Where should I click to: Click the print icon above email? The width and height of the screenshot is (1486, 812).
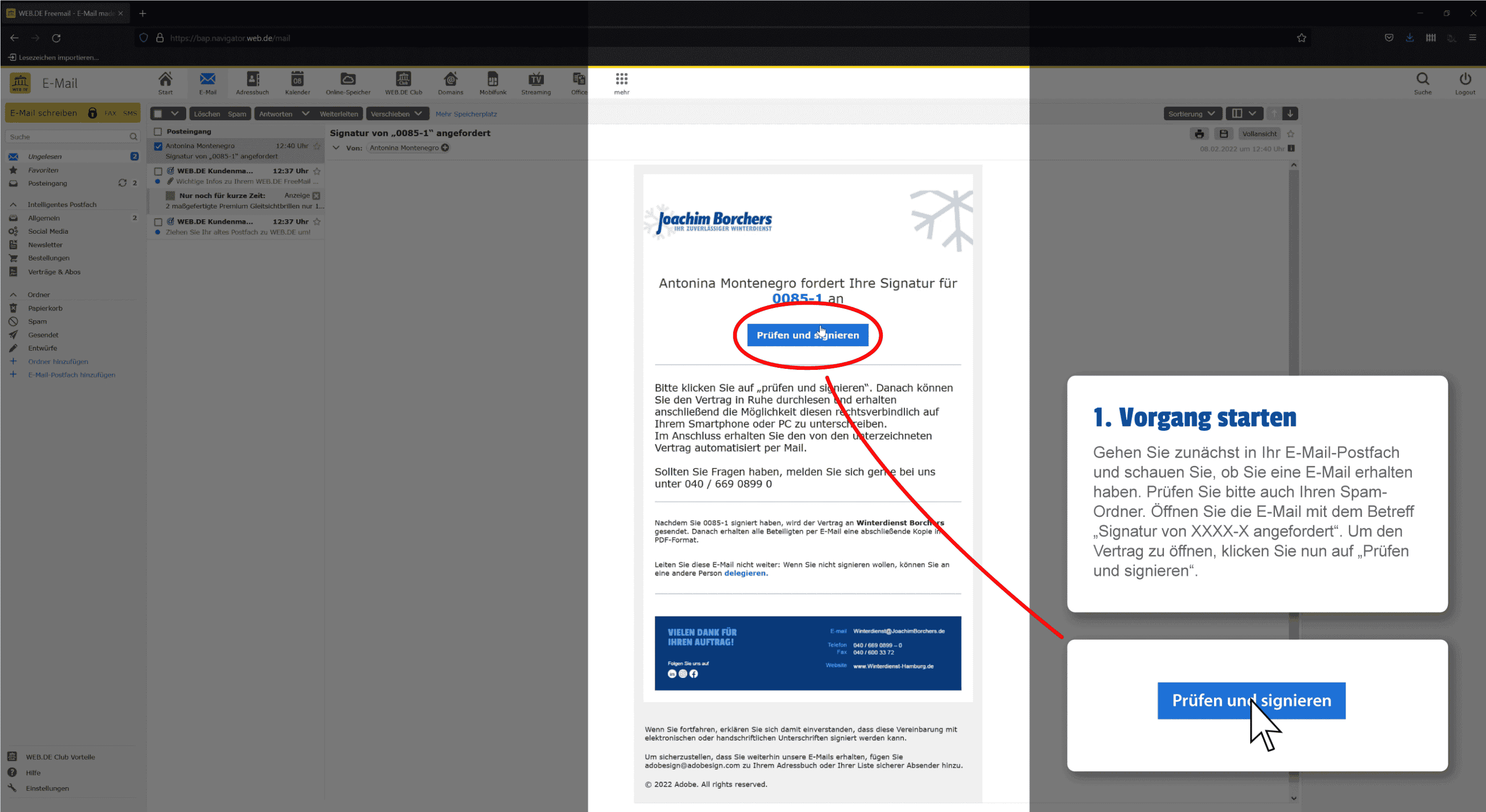(x=1199, y=134)
